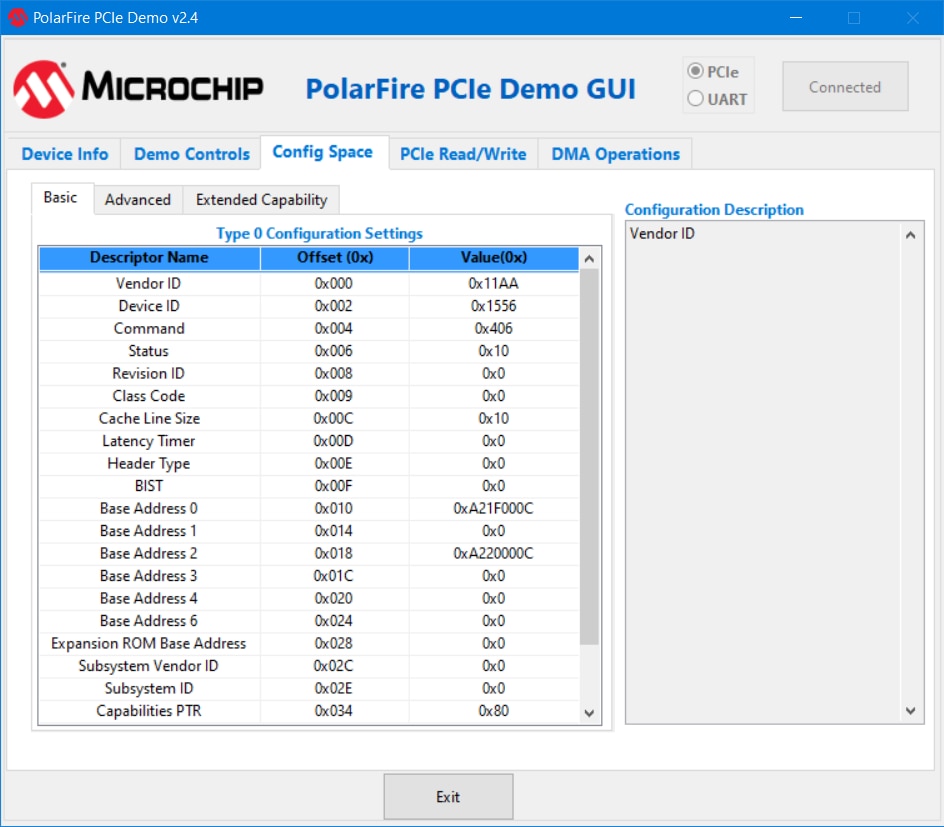This screenshot has width=944, height=827.
Task: Click the Exit button
Action: 449,796
